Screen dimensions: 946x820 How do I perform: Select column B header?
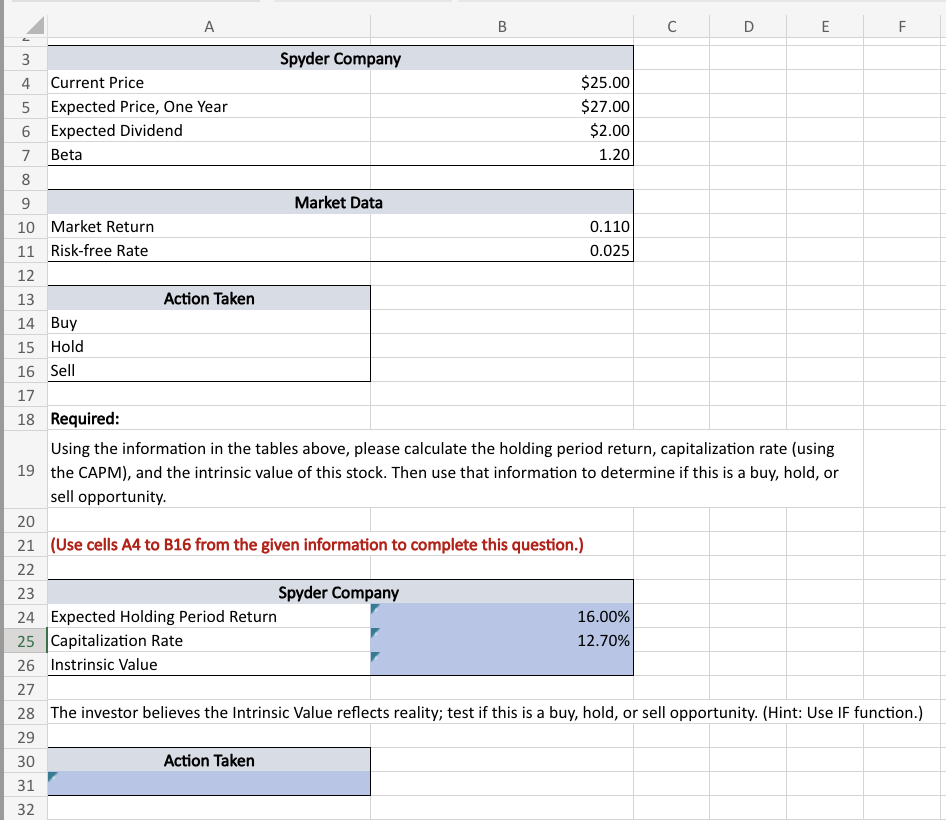502,27
